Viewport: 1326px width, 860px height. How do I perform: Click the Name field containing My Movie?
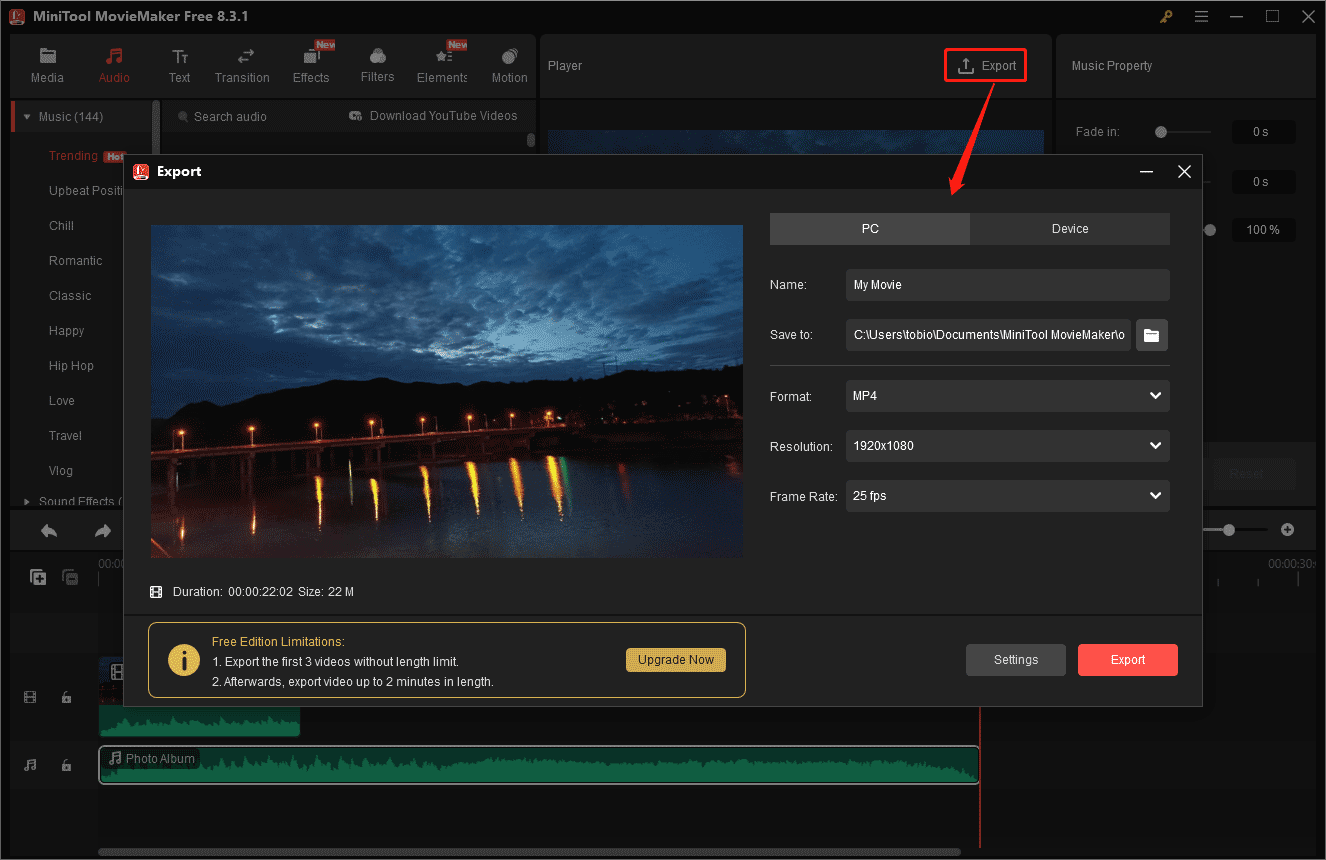click(1007, 285)
